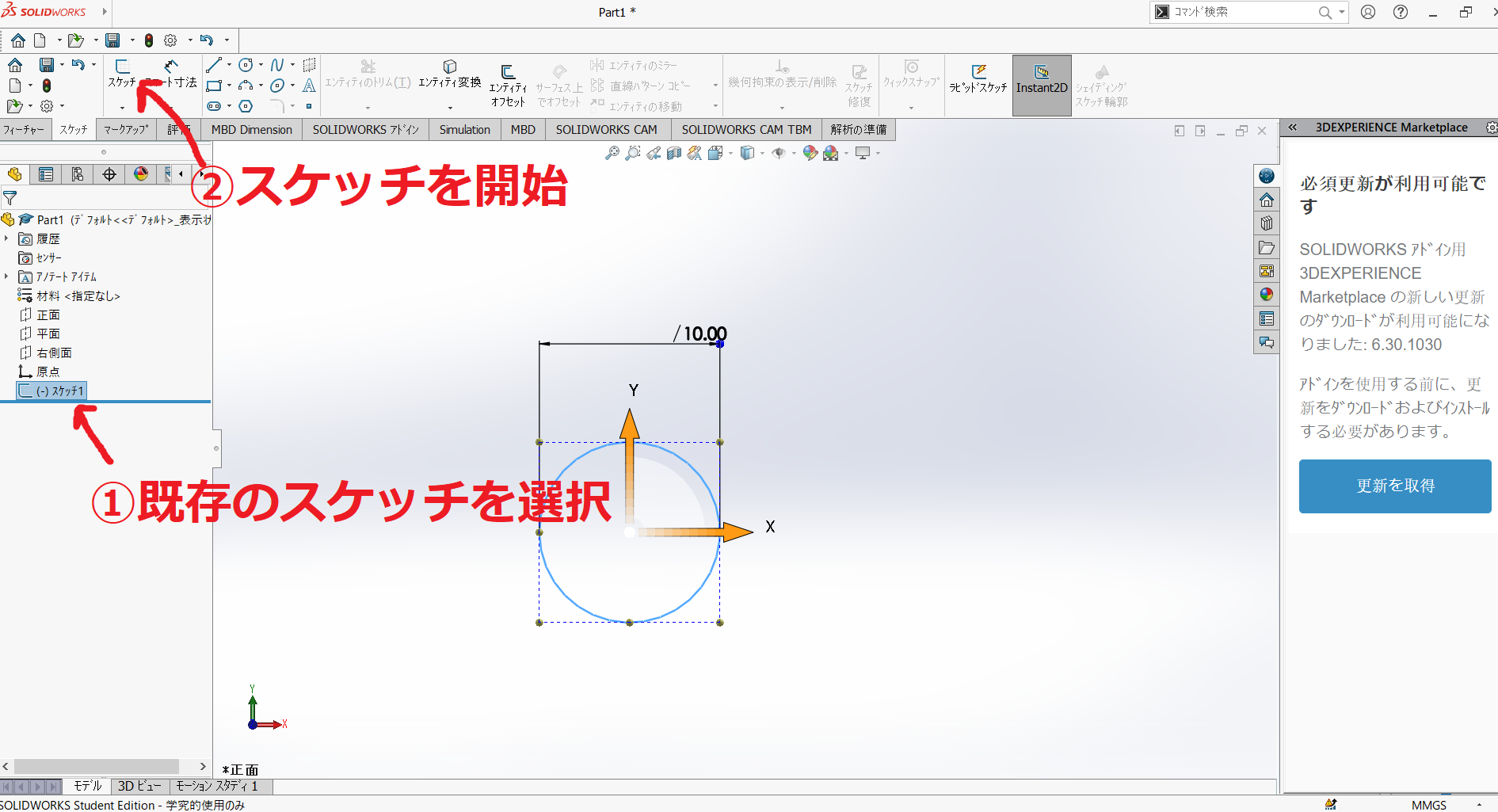
Task: Click the 更新を取得 button
Action: pos(1394,486)
